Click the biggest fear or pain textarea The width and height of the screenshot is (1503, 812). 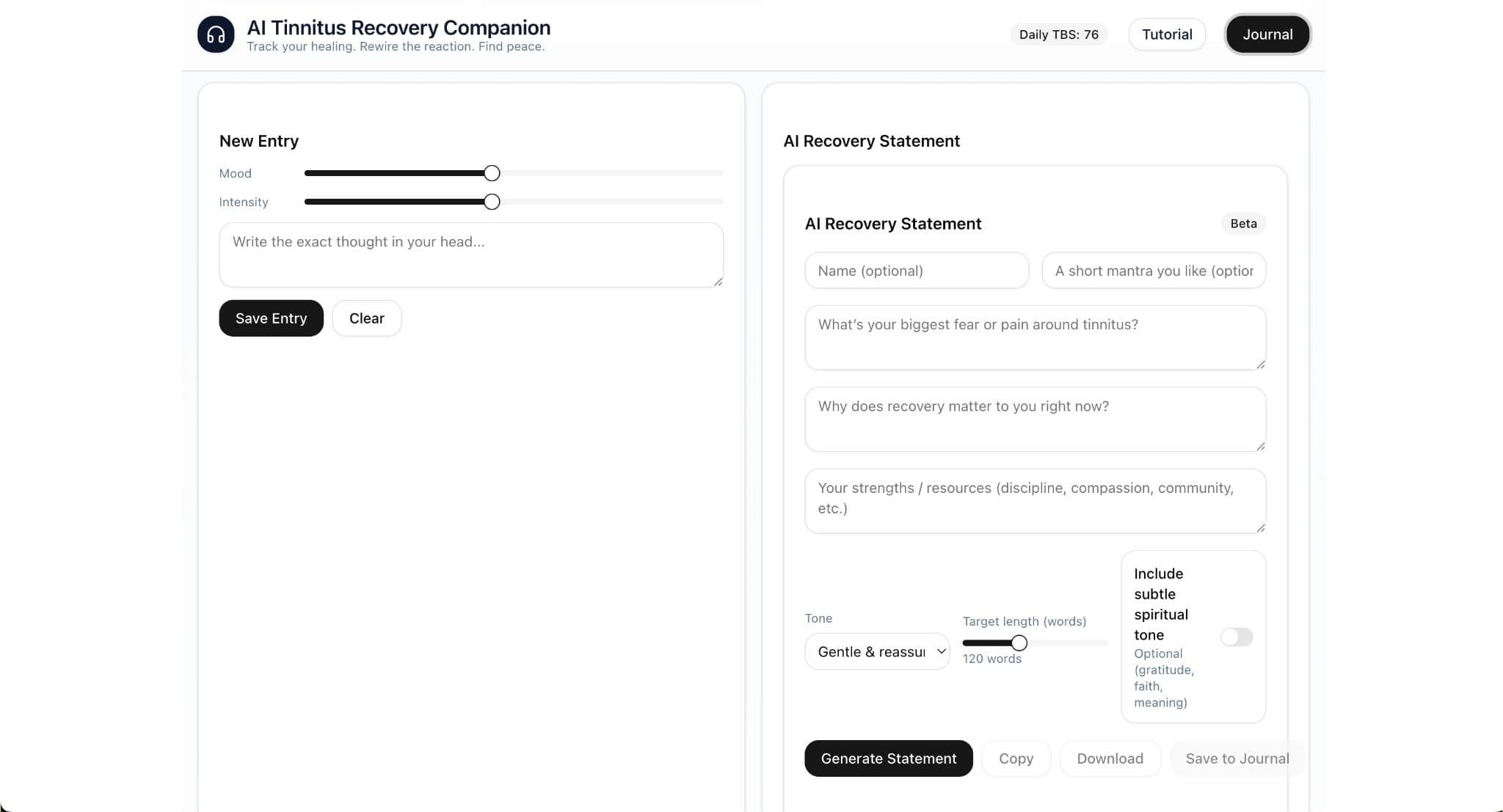[x=1035, y=337]
